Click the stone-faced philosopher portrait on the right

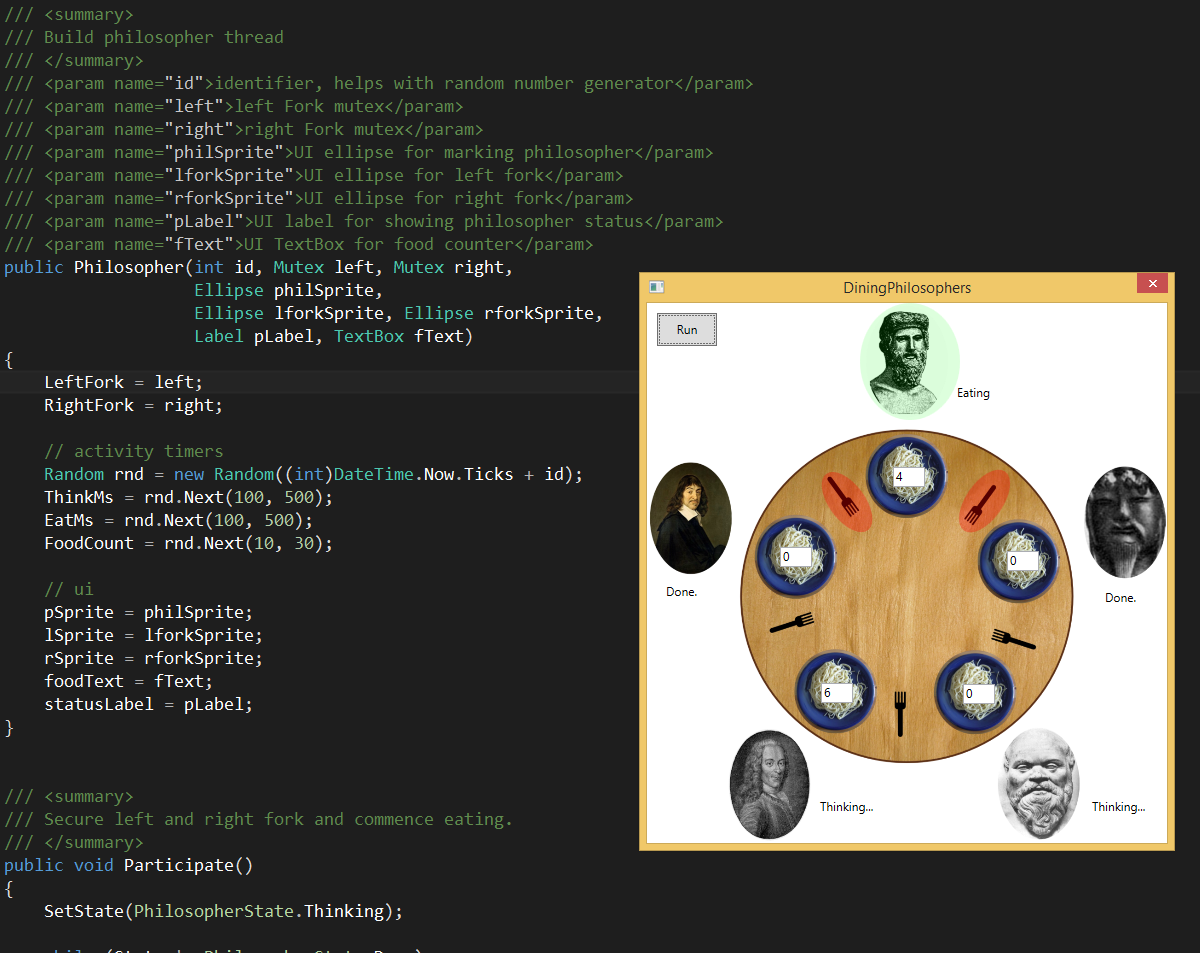coord(1124,521)
